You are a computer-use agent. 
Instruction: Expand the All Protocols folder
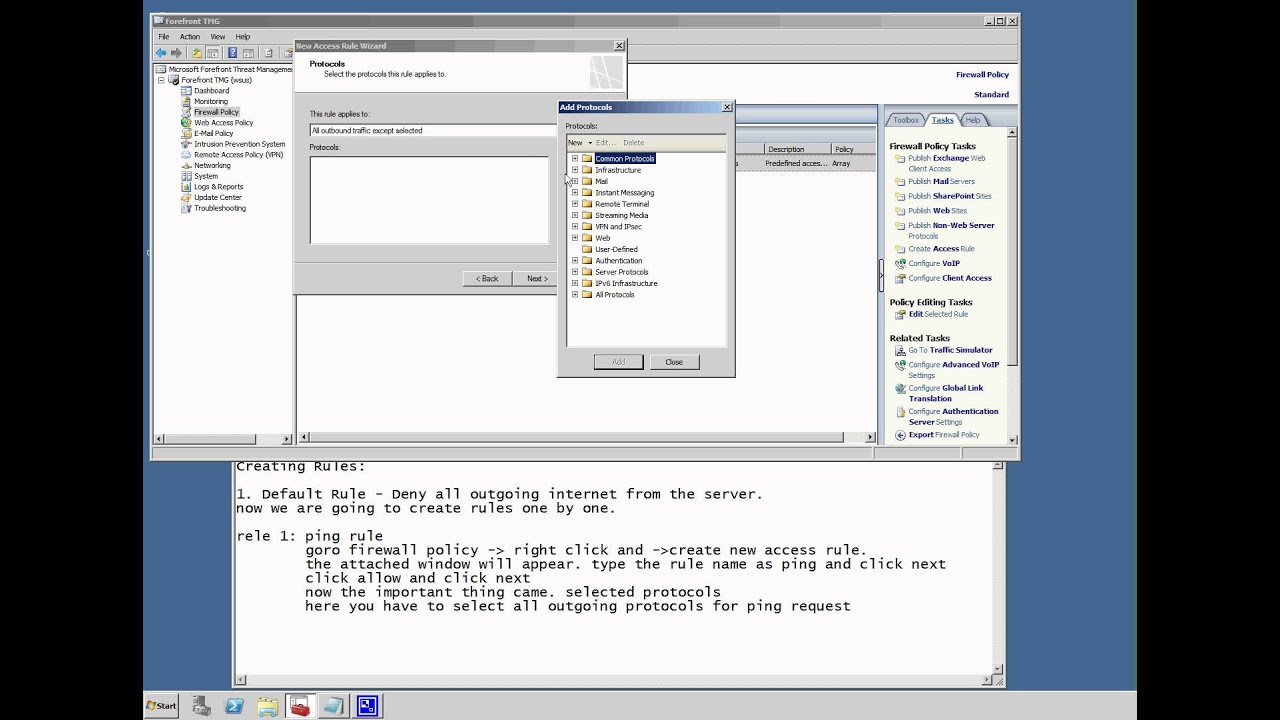pos(575,294)
